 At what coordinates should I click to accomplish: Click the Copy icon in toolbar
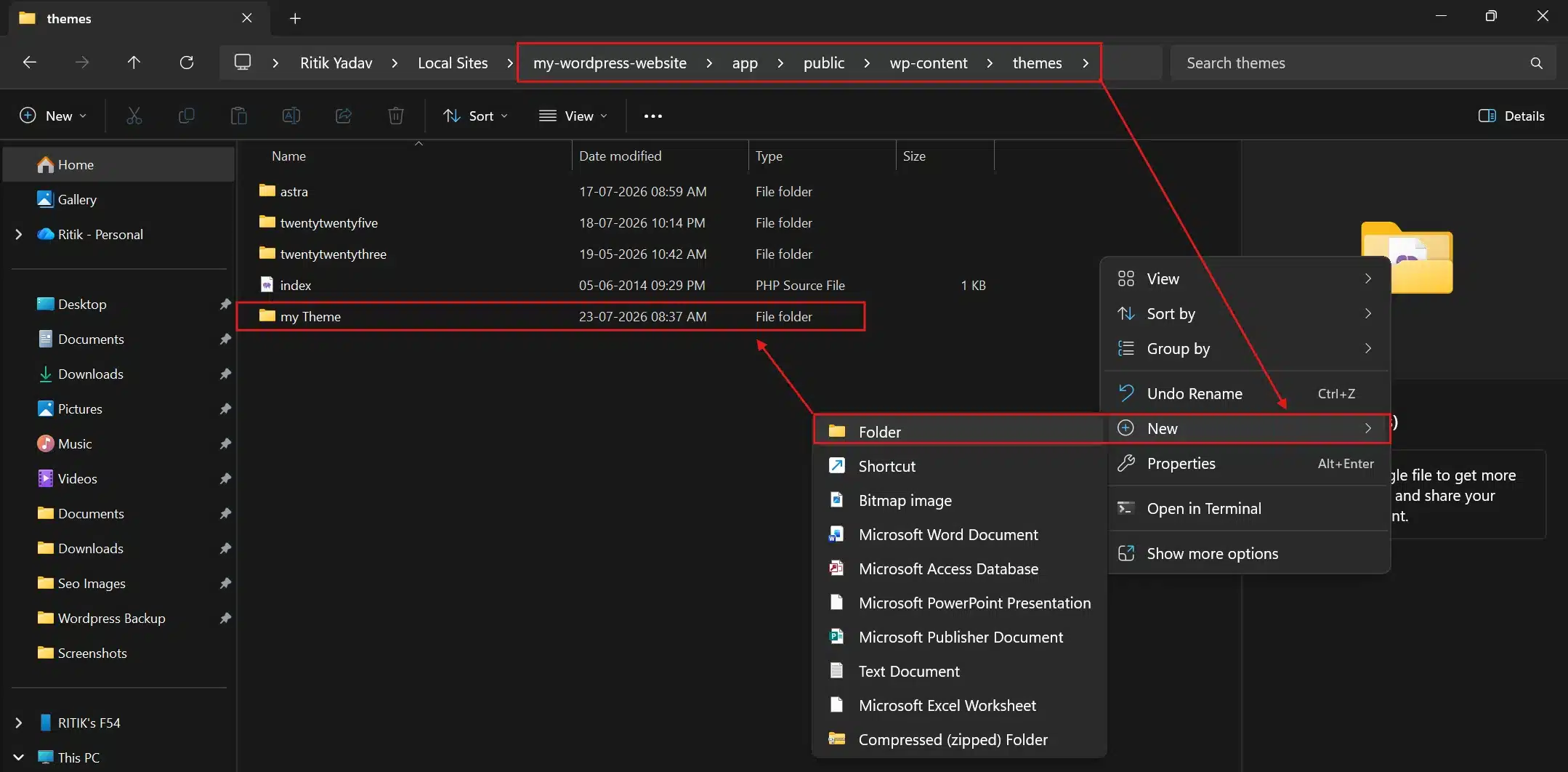click(187, 116)
